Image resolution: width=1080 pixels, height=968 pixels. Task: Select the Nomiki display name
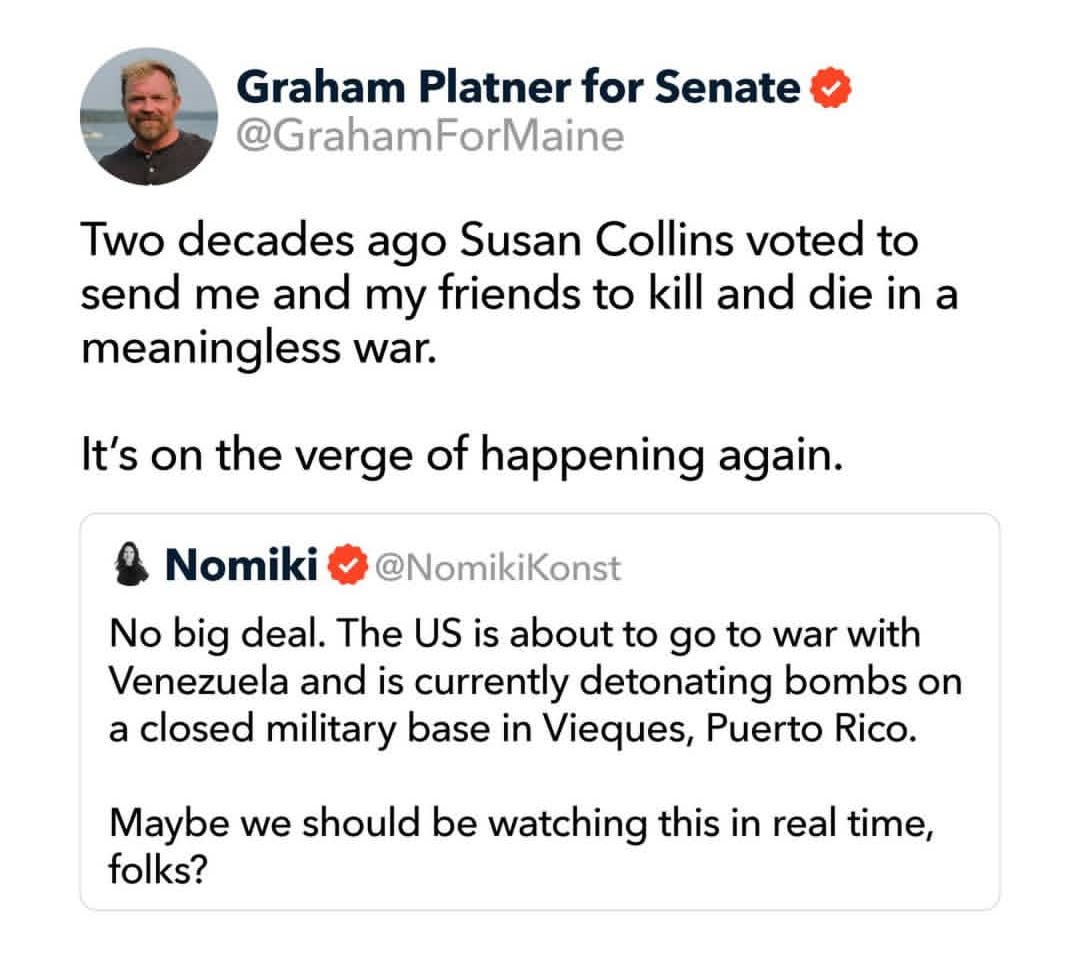pos(241,567)
